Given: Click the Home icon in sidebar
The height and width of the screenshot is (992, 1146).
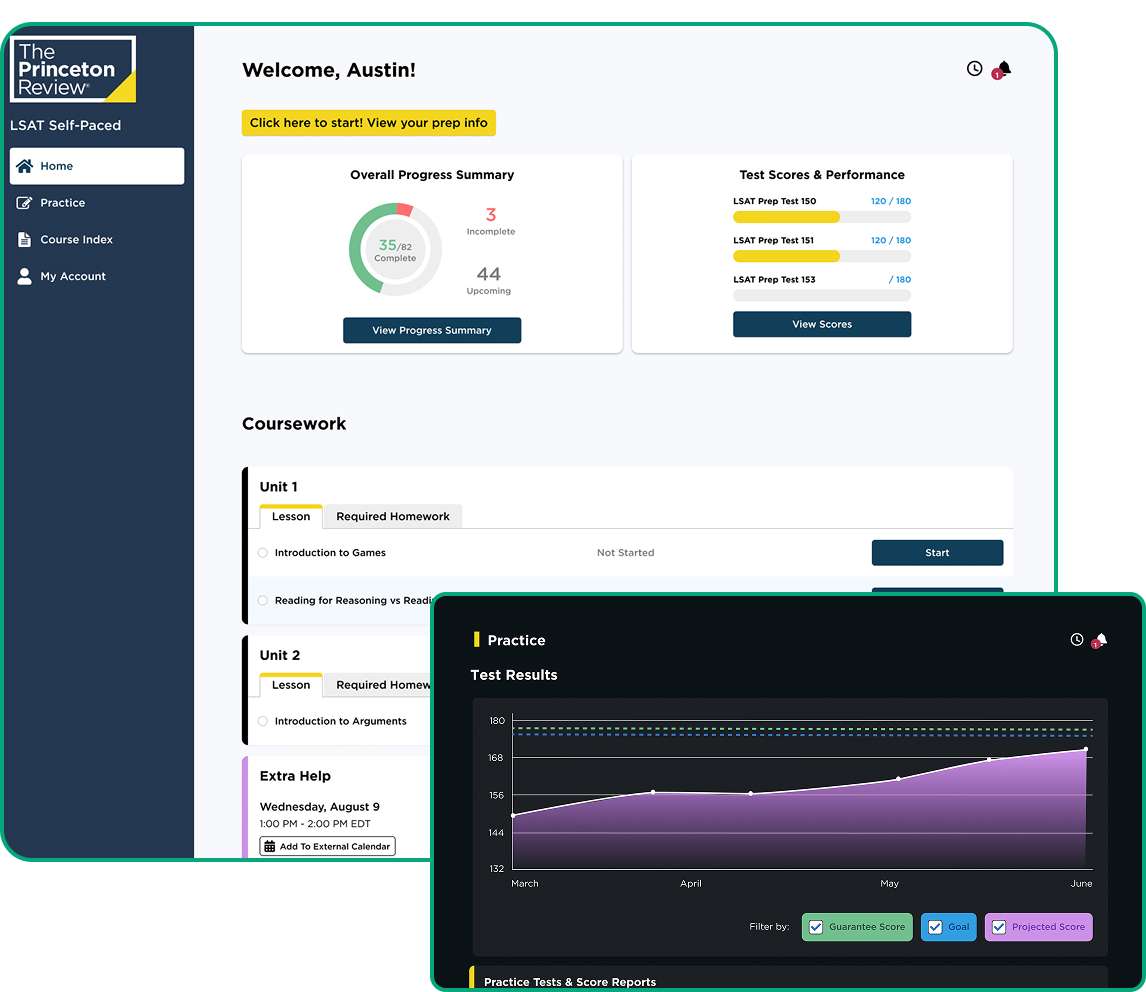Looking at the screenshot, I should coord(25,166).
